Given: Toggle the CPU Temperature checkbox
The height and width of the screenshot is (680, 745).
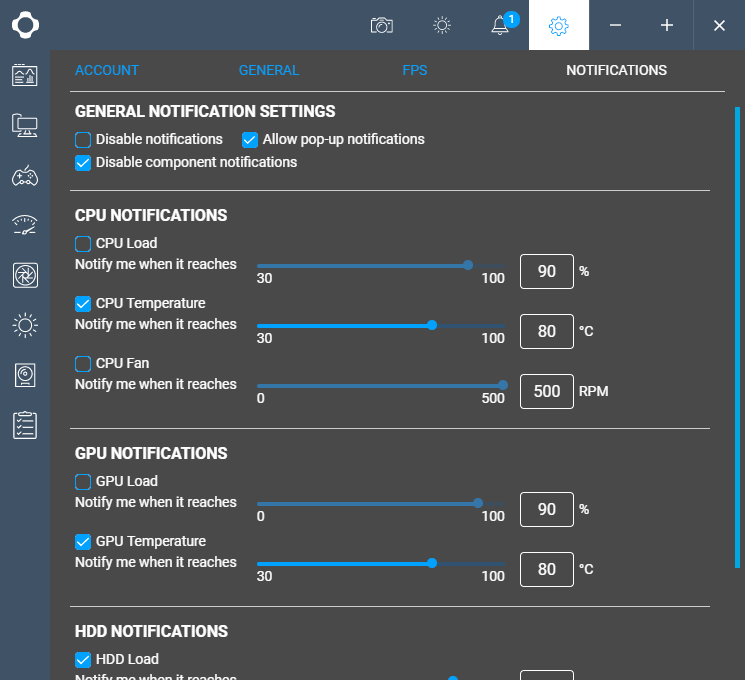Looking at the screenshot, I should (83, 304).
